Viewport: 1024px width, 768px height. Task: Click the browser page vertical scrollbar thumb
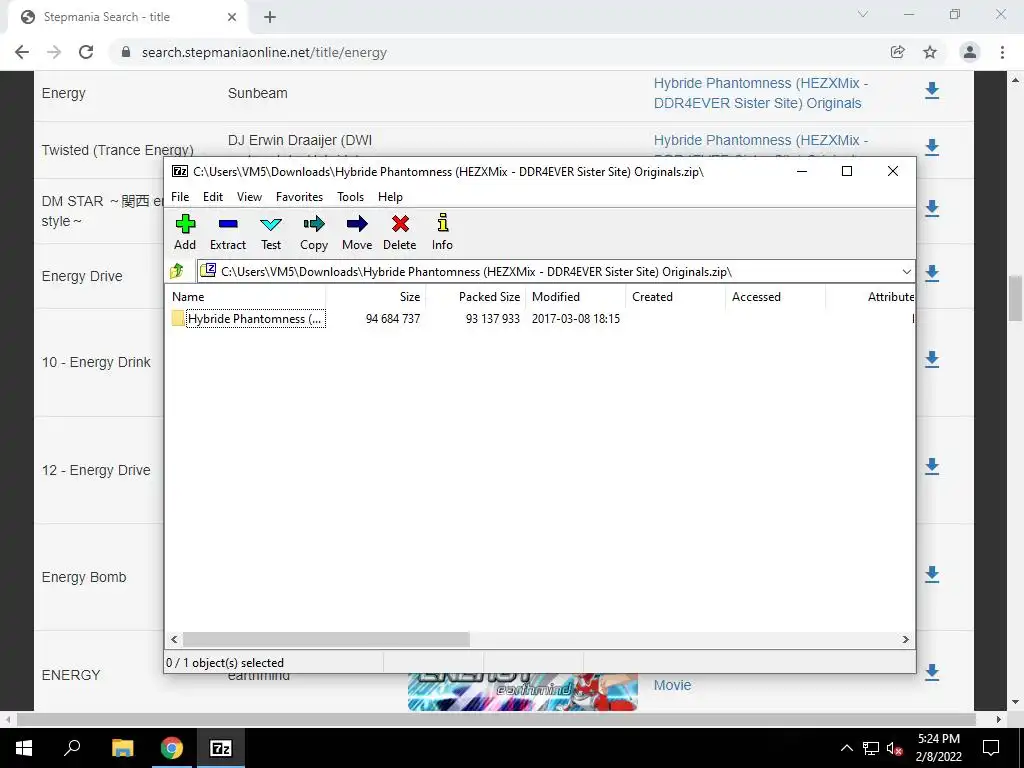[1015, 299]
